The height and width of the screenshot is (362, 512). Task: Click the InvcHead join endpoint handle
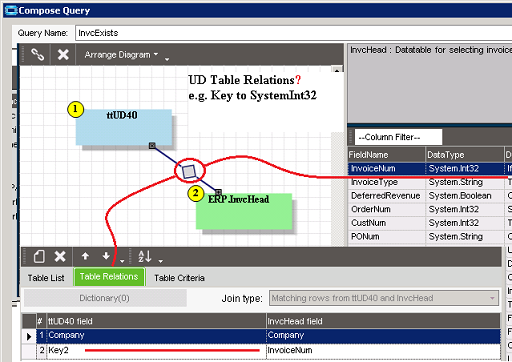click(218, 192)
